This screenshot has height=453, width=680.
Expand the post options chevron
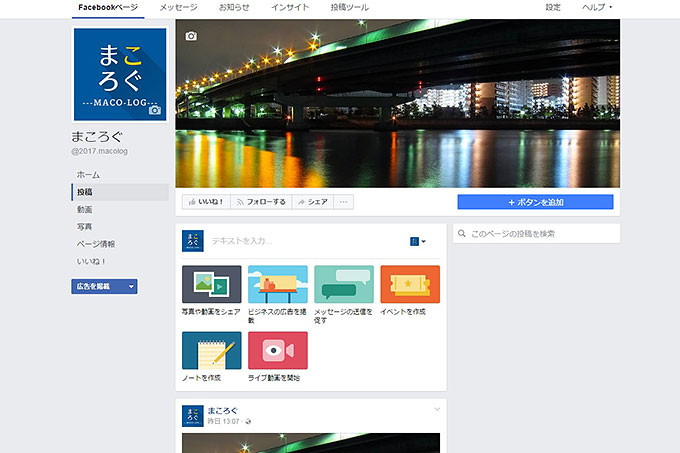[x=437, y=409]
